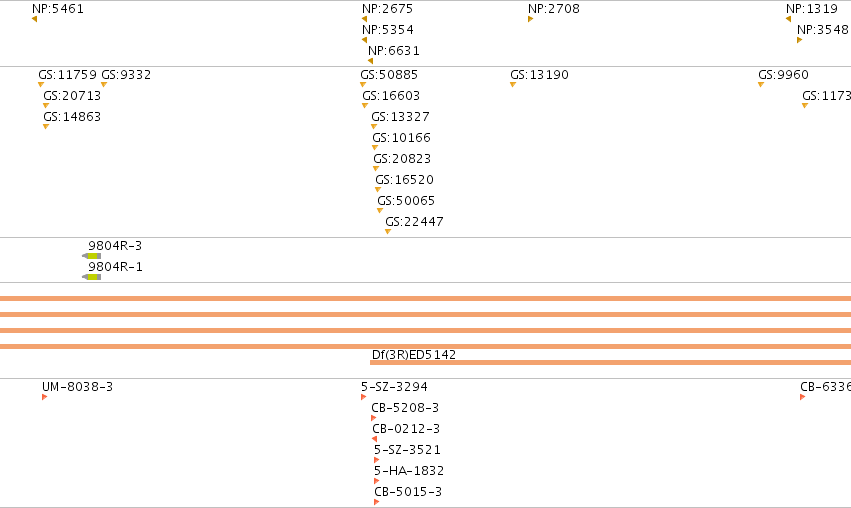Select the CB-5208-3 marker arrow

373,418
